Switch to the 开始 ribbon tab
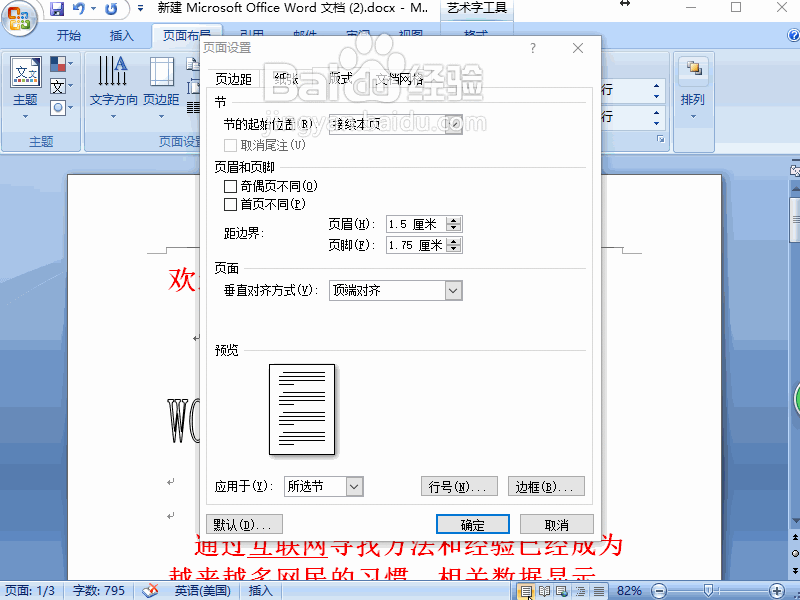This screenshot has width=800, height=600. 69,35
